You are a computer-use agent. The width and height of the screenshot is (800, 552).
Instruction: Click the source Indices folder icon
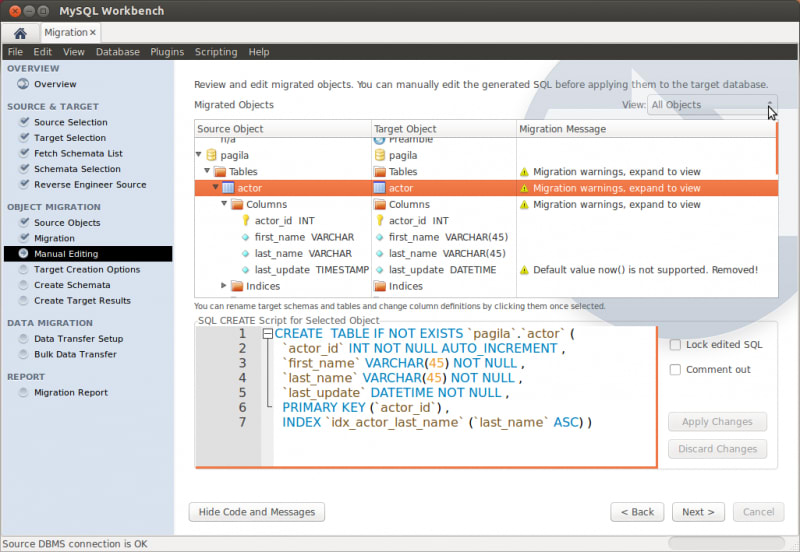click(x=237, y=286)
